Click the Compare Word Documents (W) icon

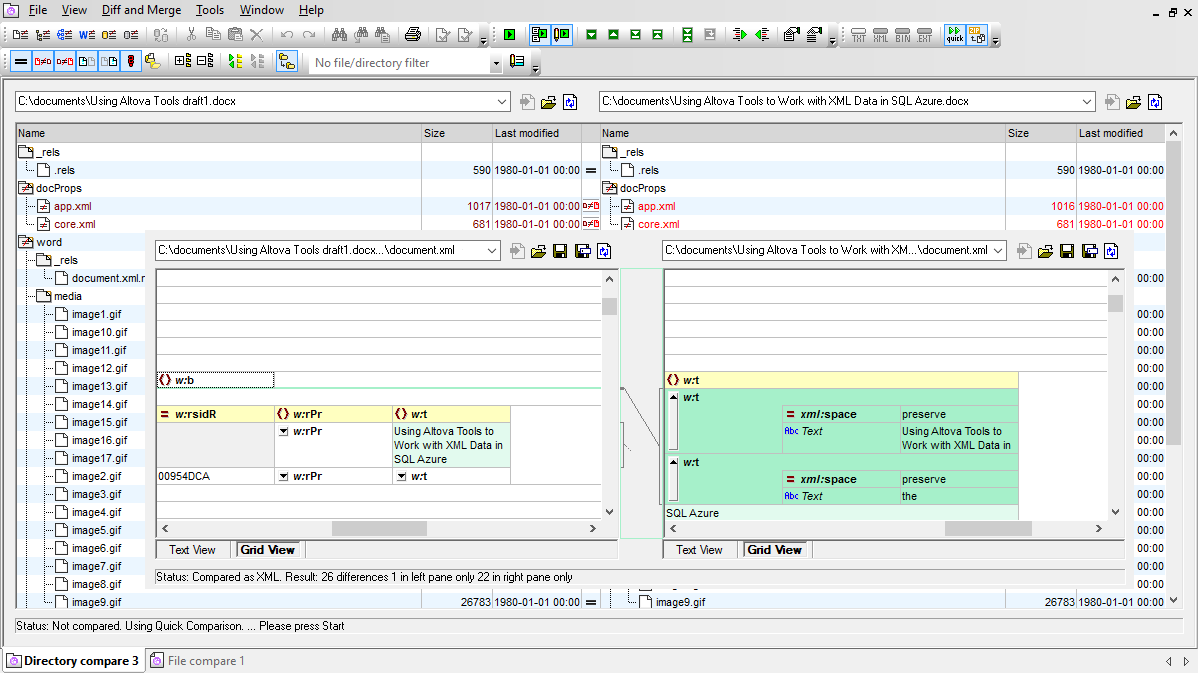(x=87, y=35)
